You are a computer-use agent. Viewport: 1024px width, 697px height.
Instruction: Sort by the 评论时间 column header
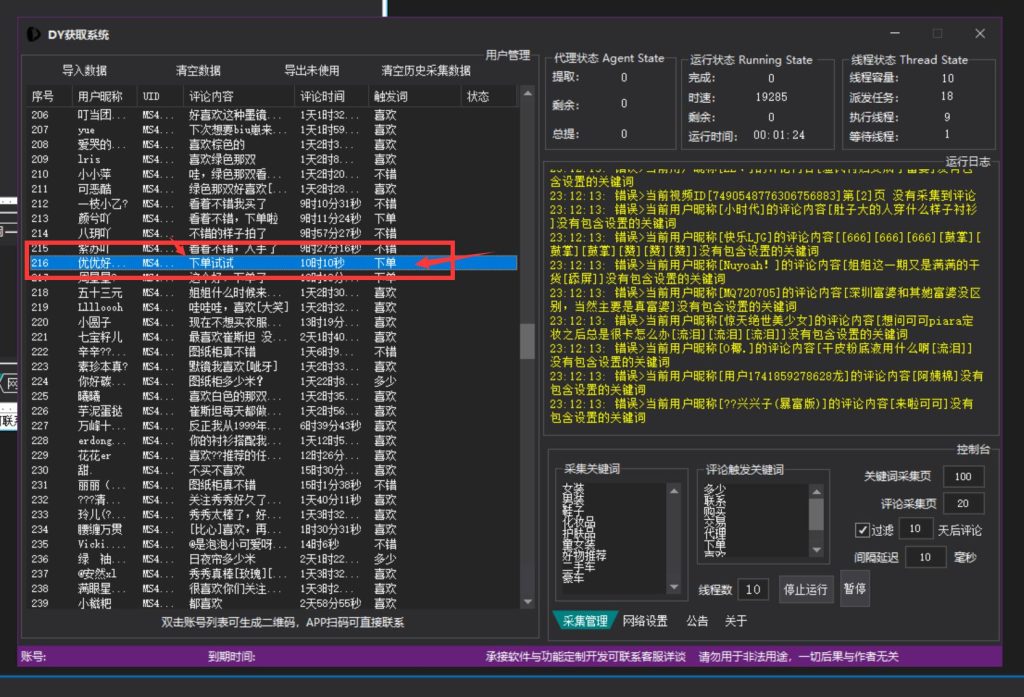click(322, 97)
